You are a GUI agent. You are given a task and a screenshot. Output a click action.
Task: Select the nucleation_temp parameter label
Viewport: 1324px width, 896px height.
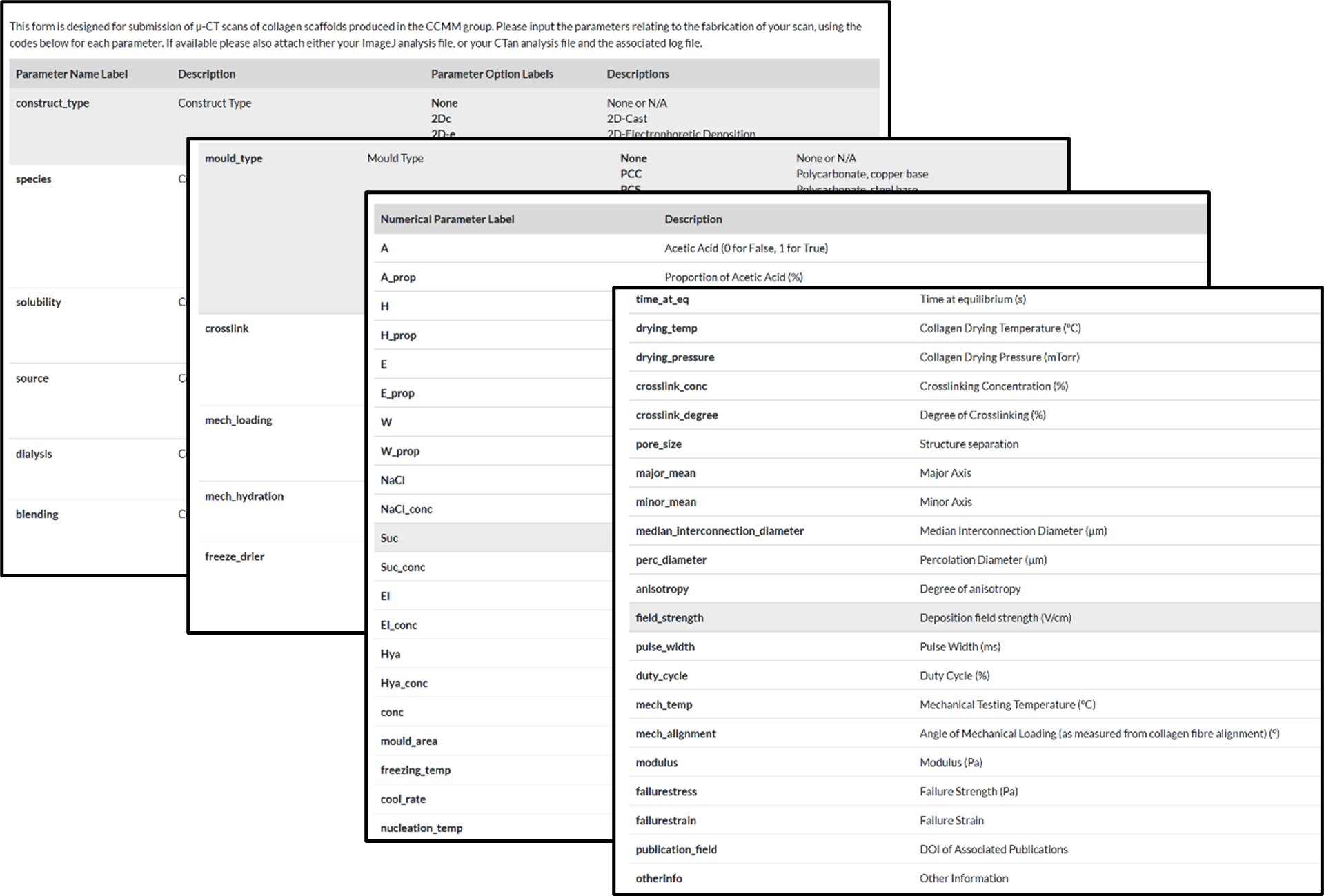tap(422, 828)
